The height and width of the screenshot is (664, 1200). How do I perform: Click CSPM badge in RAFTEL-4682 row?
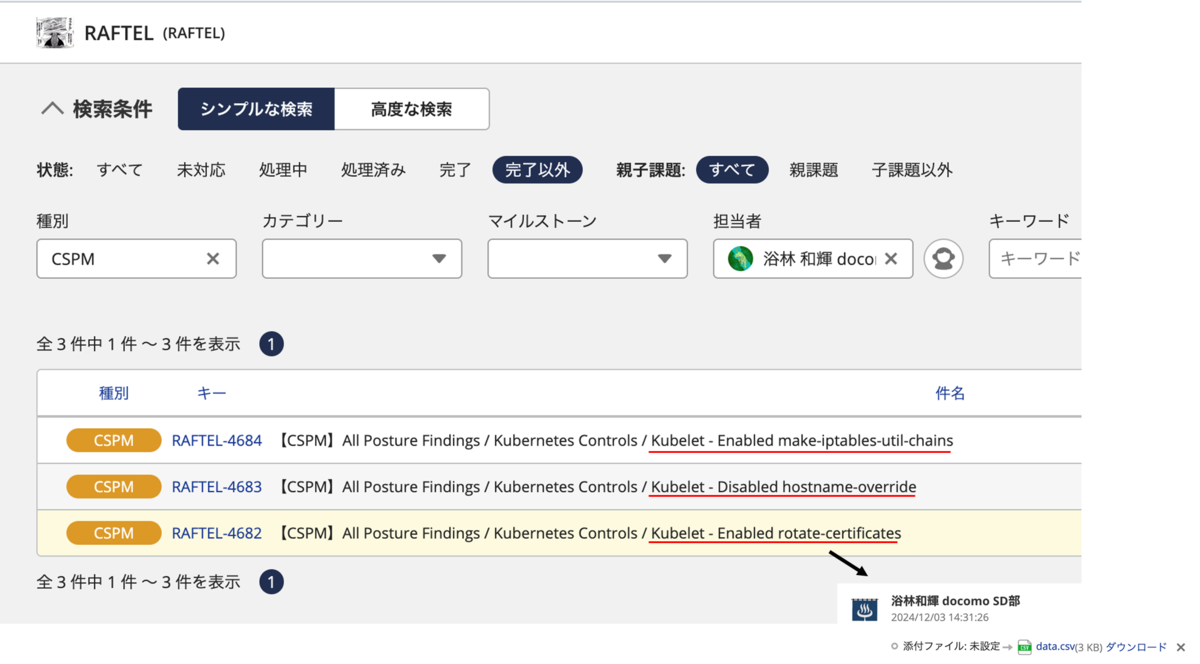tap(114, 533)
